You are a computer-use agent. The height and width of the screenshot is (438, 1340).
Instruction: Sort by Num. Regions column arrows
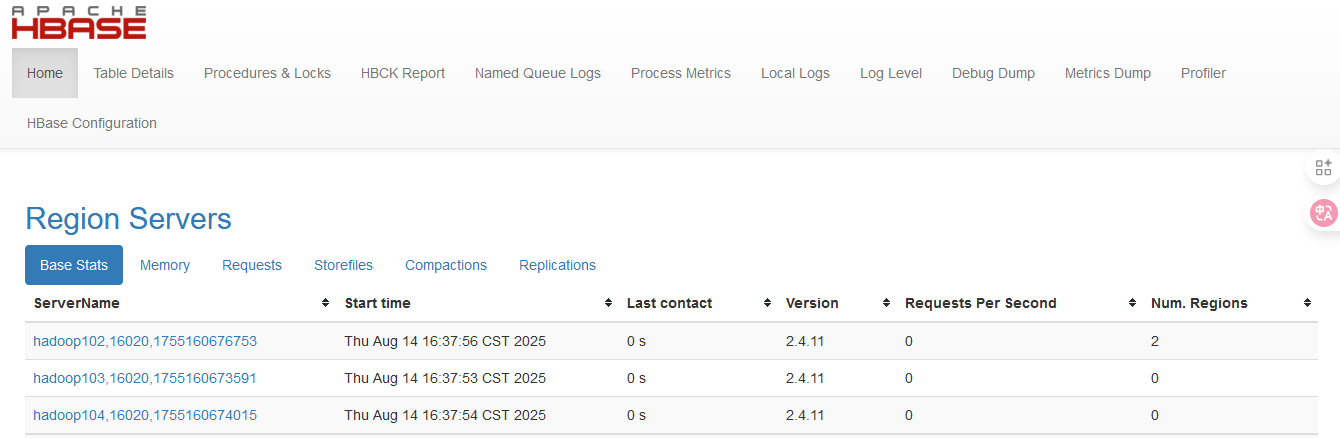(1307, 303)
